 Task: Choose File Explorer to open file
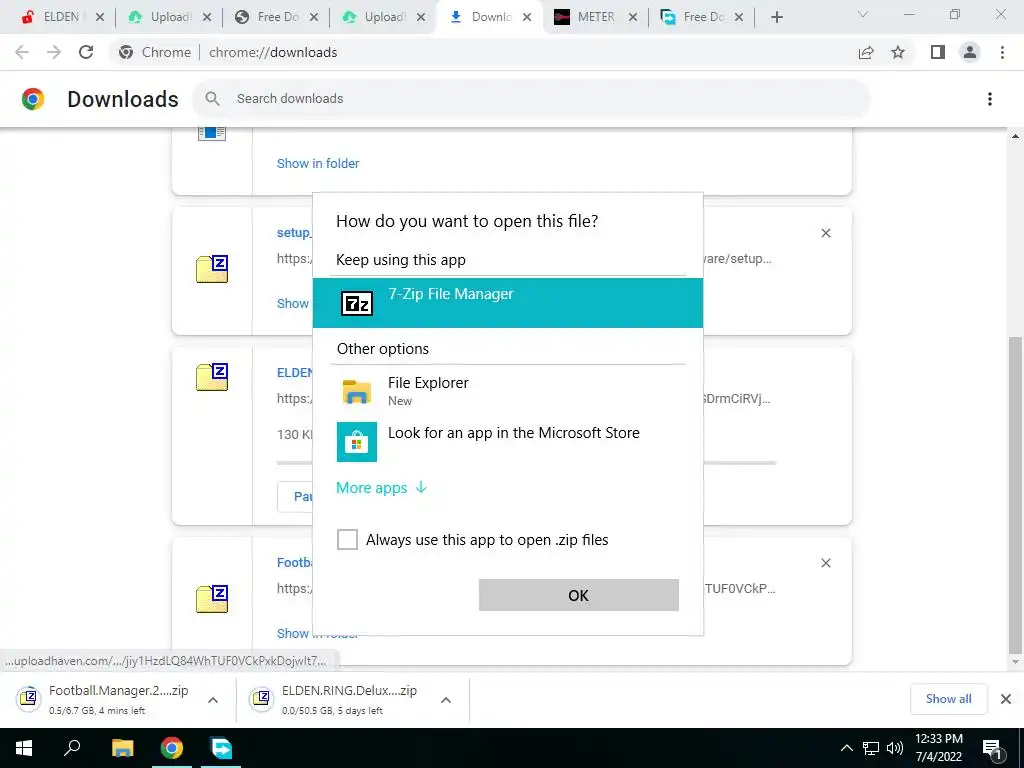[507, 391]
